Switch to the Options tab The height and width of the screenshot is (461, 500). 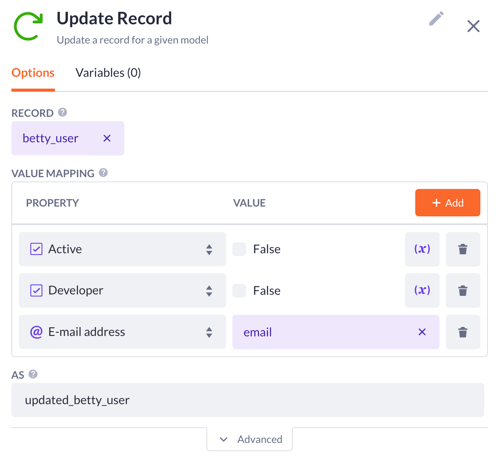click(x=33, y=73)
